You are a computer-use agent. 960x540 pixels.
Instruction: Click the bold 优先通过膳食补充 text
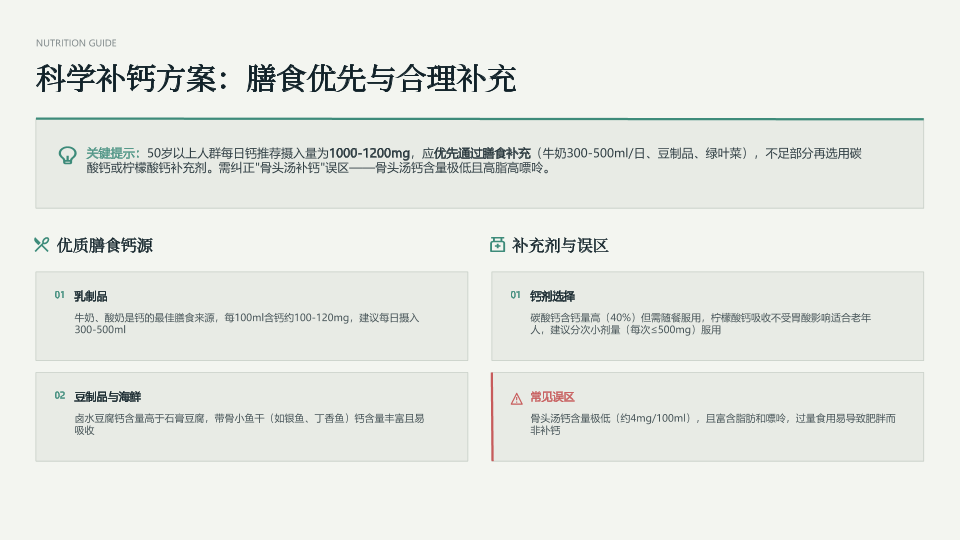482,153
